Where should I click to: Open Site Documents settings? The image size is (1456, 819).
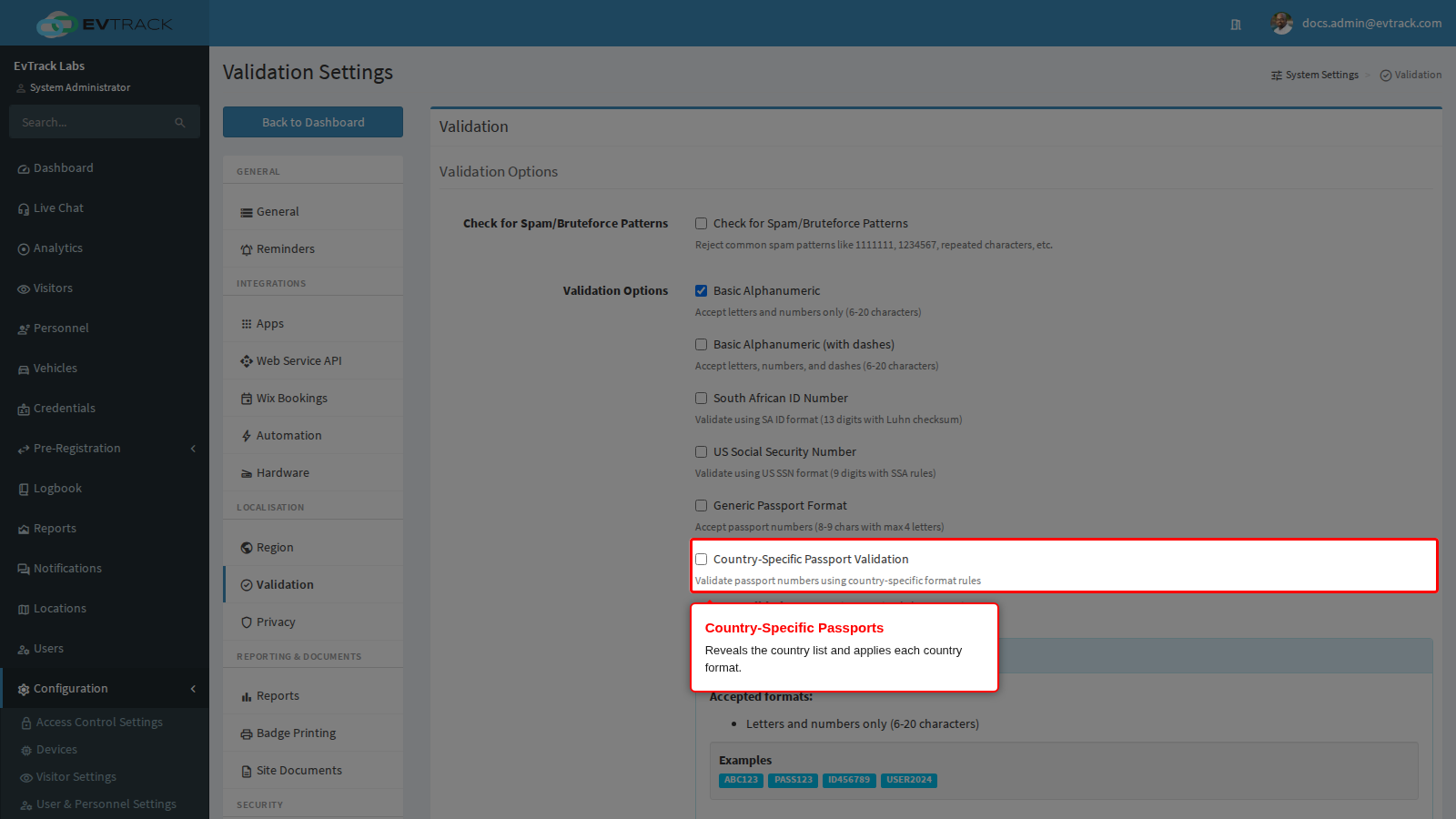tap(313, 771)
